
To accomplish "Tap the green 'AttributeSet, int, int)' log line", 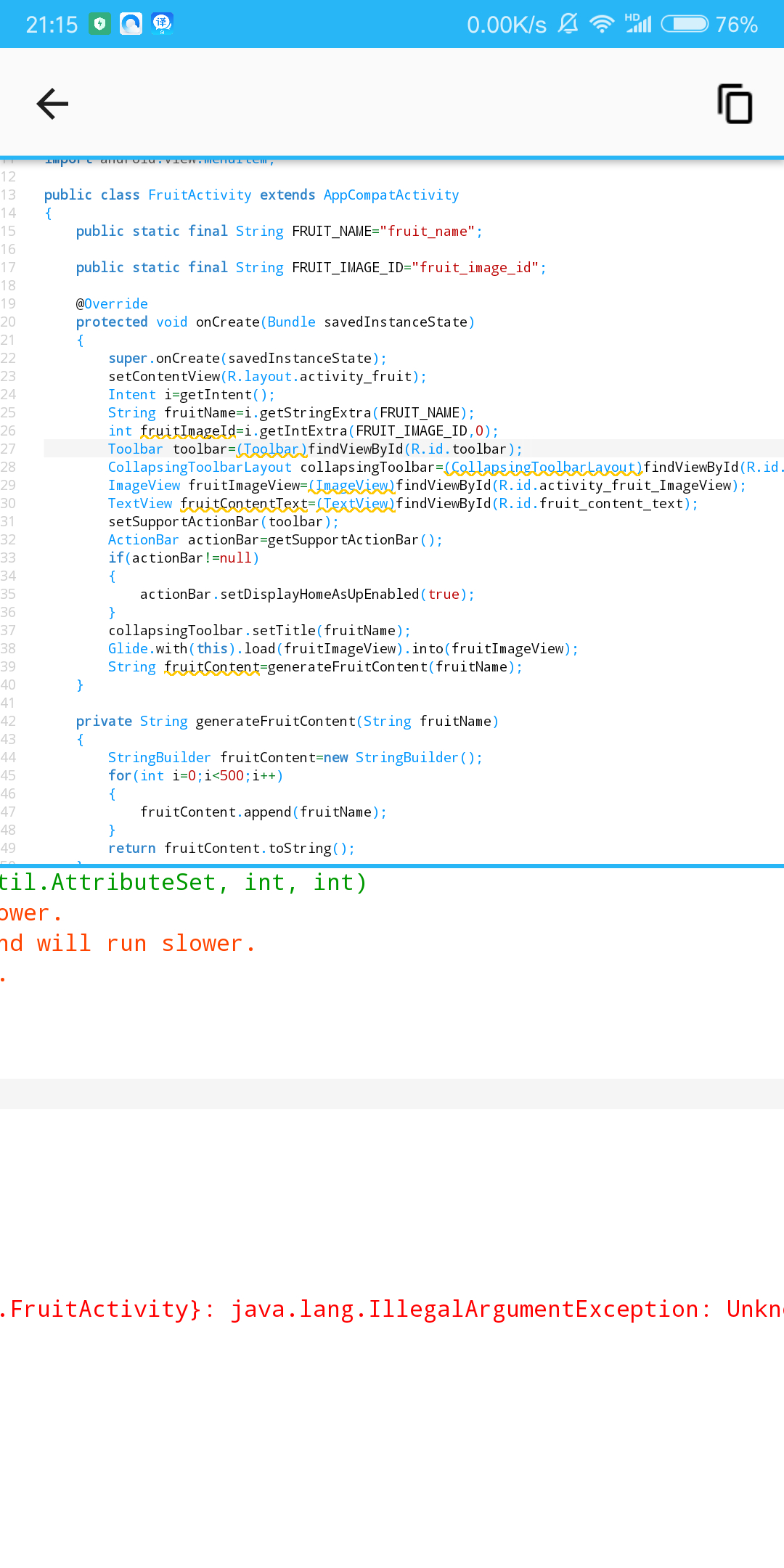I will pos(184,882).
